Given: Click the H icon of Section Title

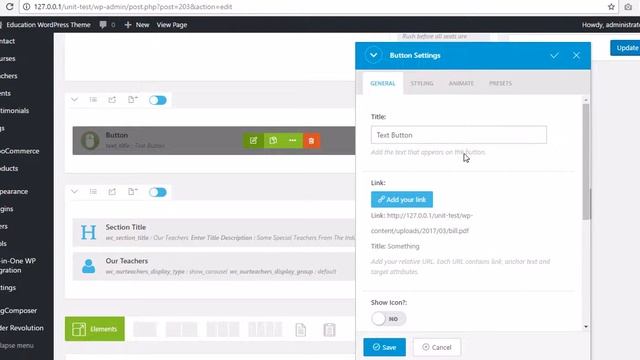Looking at the screenshot, I should tap(88, 233).
